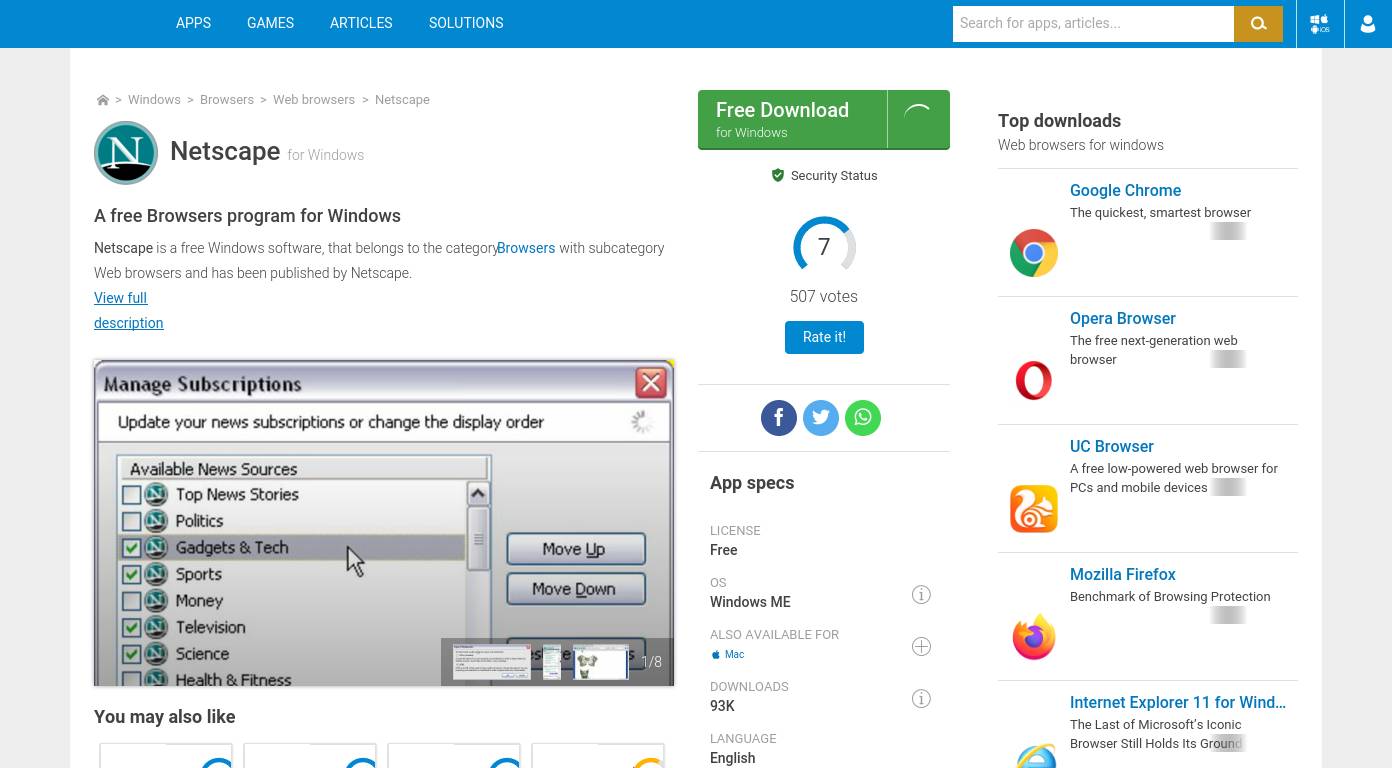
Task: Open the UC Browser title link
Action: coord(1111,446)
